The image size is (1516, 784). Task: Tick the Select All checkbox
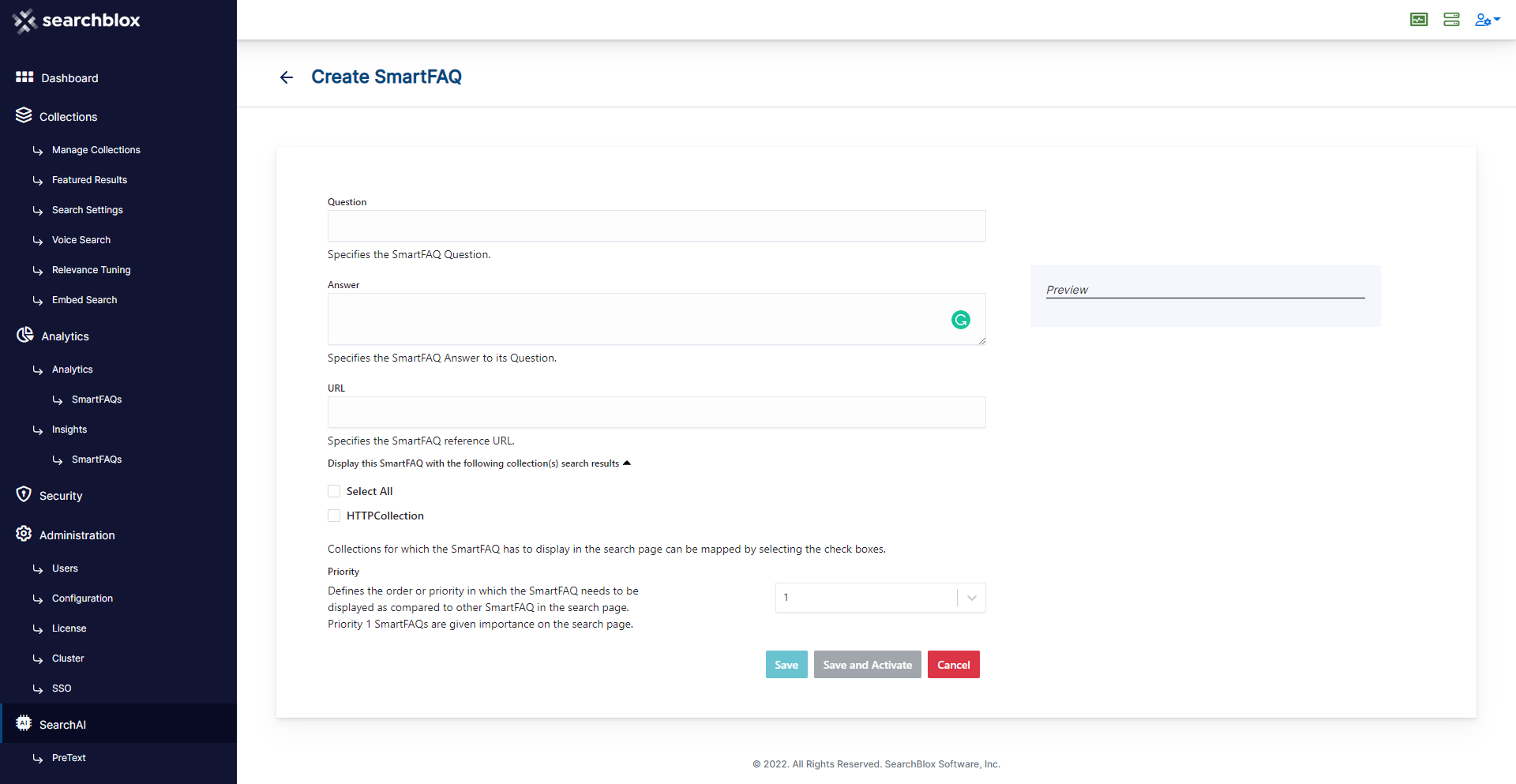click(334, 491)
